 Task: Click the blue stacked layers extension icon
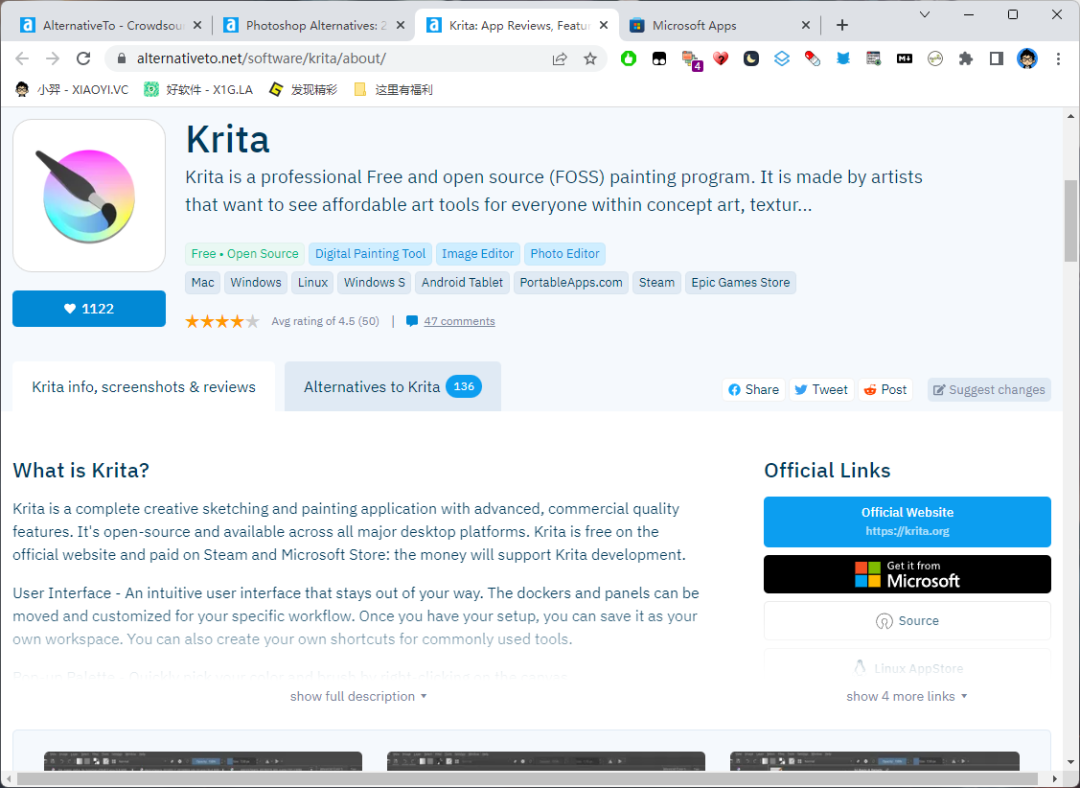coord(782,59)
